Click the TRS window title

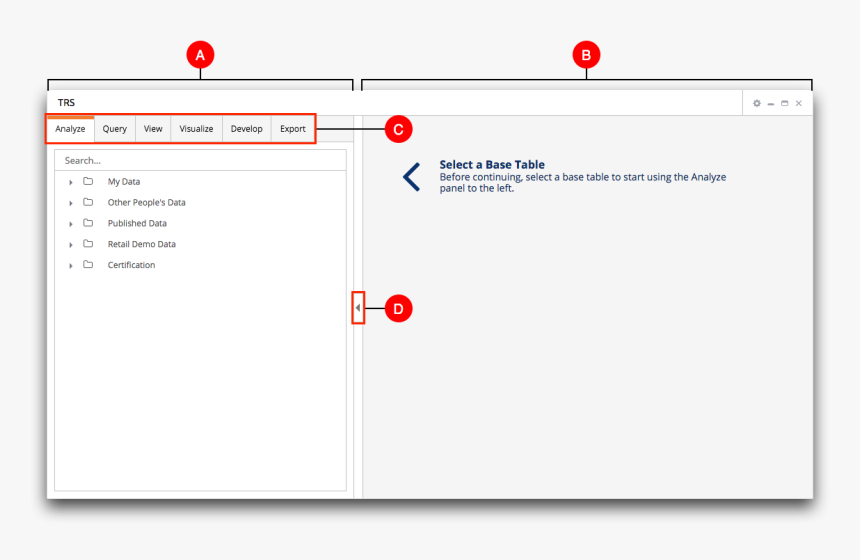pos(66,103)
